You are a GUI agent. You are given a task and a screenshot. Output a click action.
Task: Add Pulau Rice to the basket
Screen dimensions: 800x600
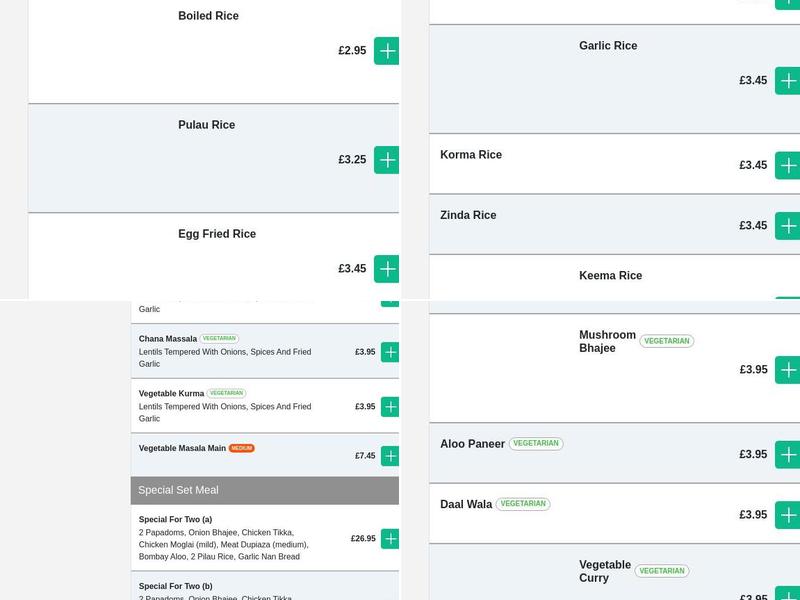click(387, 160)
